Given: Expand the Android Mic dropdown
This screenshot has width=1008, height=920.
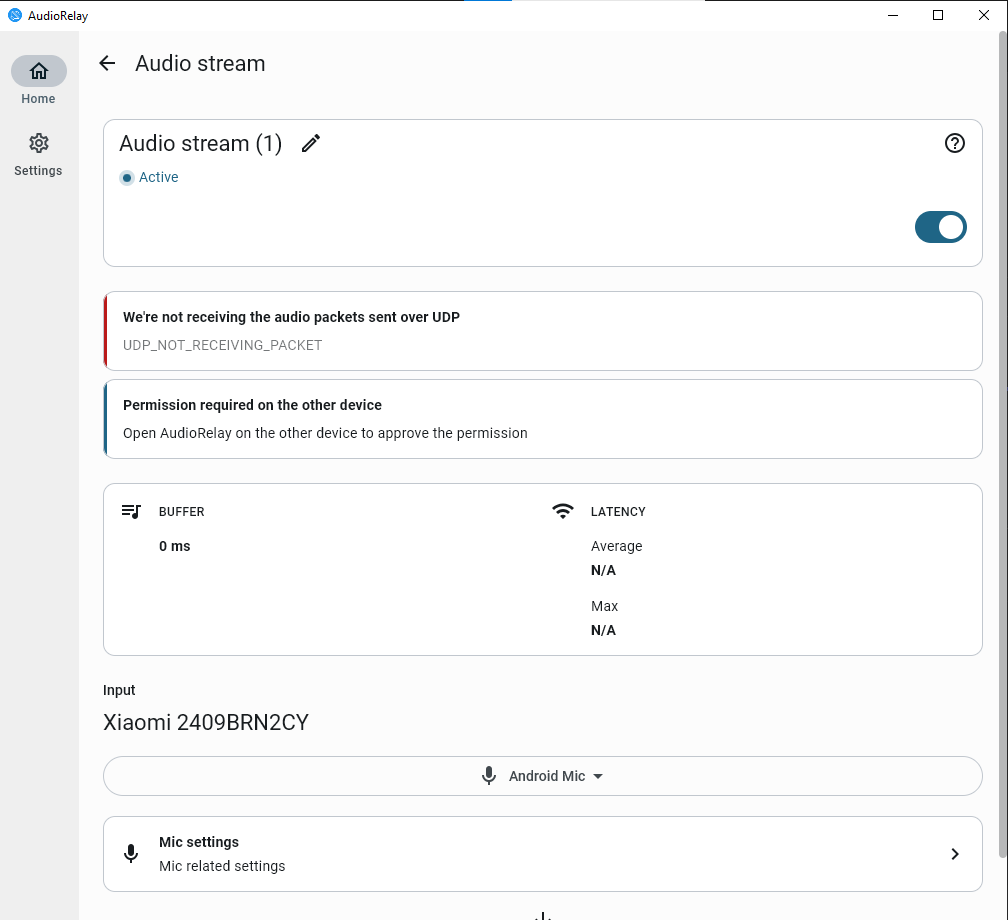Looking at the screenshot, I should click(542, 776).
